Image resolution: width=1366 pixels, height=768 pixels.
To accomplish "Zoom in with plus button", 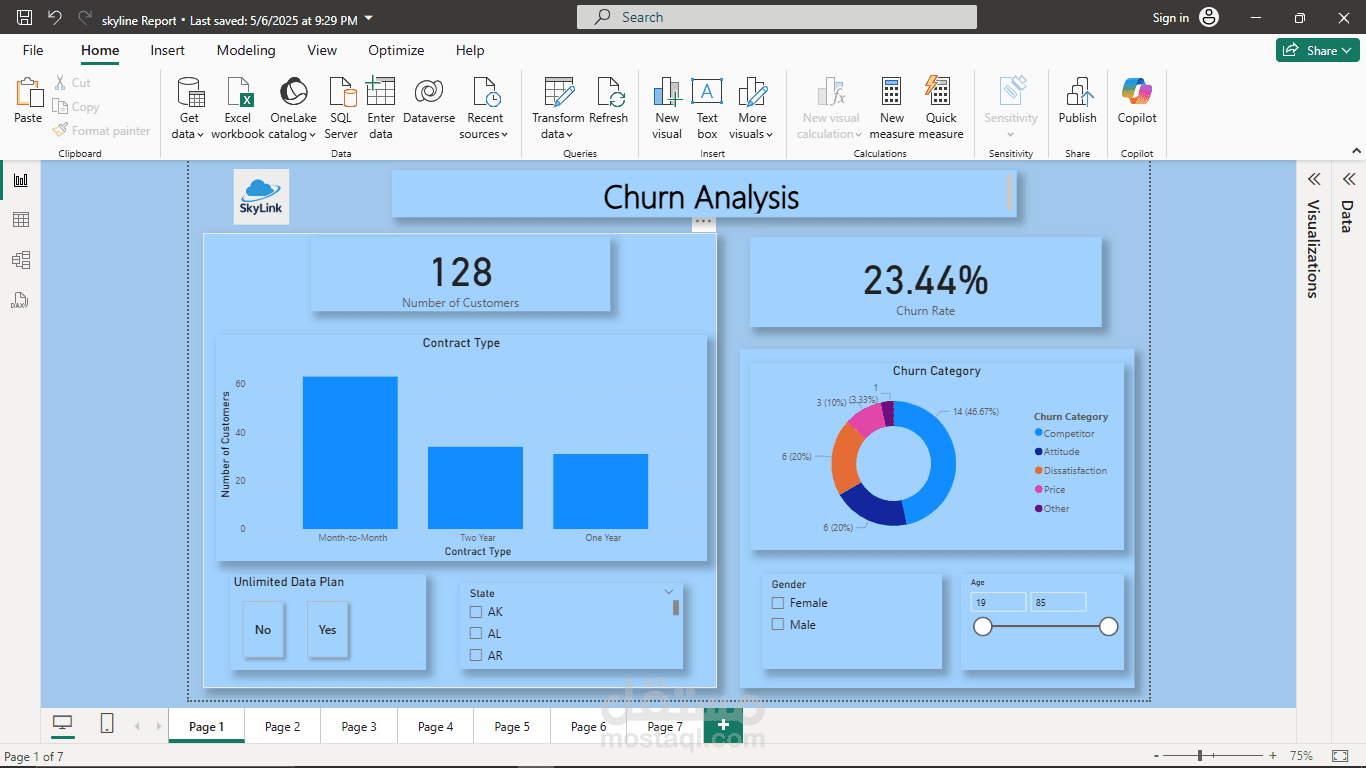I will (1273, 756).
